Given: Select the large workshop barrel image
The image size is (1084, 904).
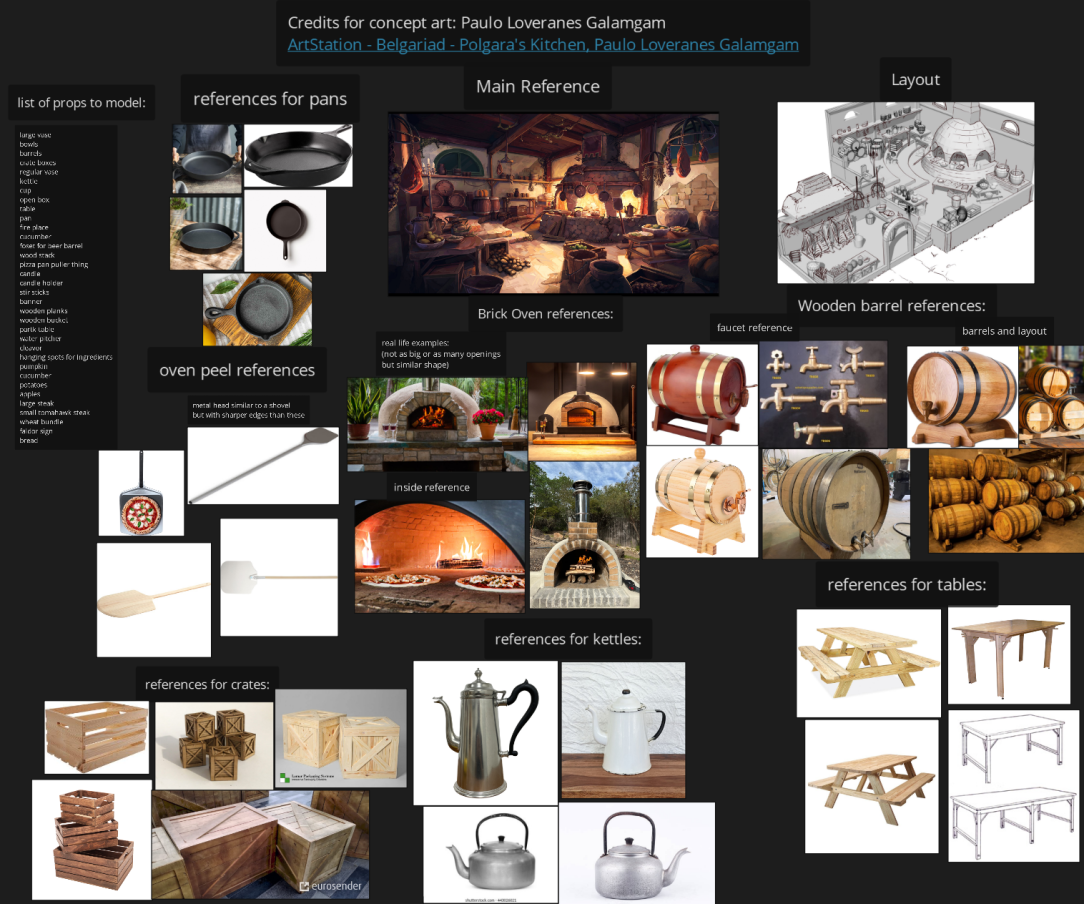Looking at the screenshot, I should tap(837, 504).
